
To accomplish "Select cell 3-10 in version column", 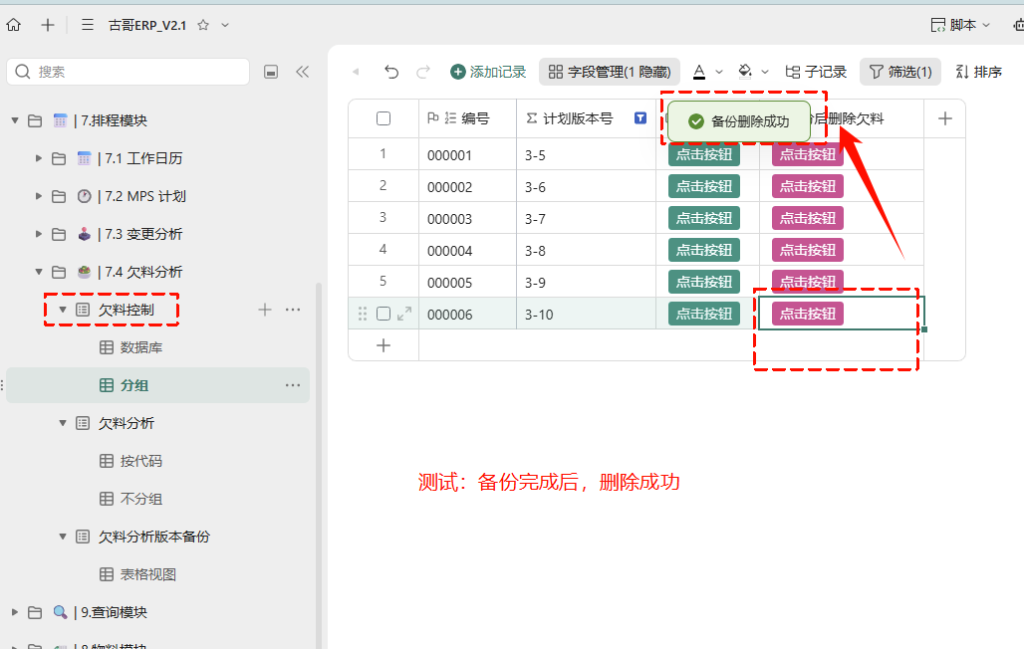I will point(586,314).
